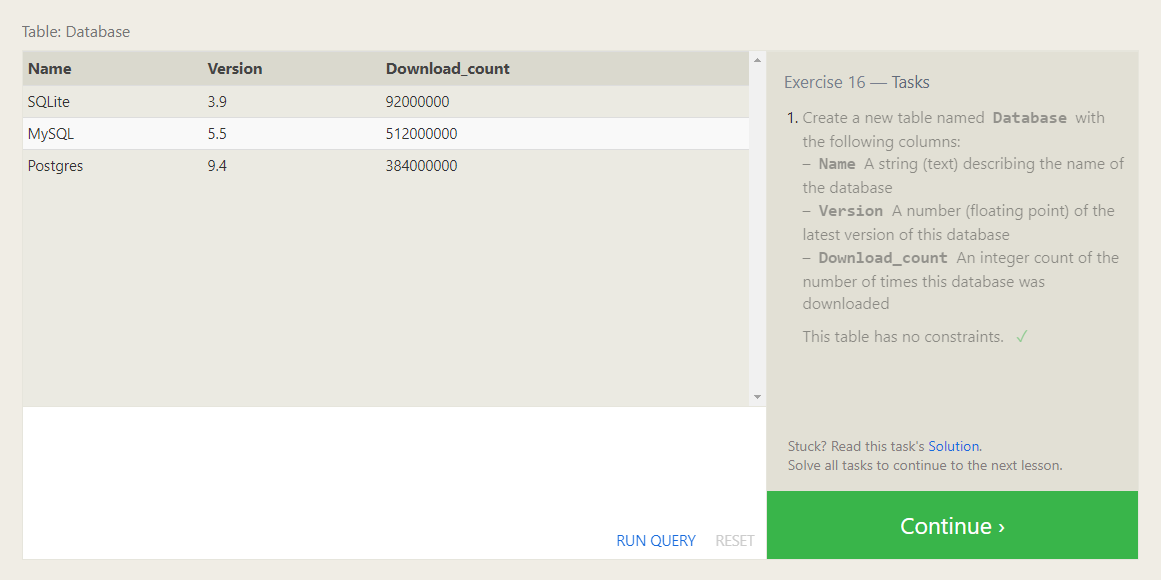1161x580 pixels.
Task: Click the download count 512000000
Action: [x=421, y=134]
